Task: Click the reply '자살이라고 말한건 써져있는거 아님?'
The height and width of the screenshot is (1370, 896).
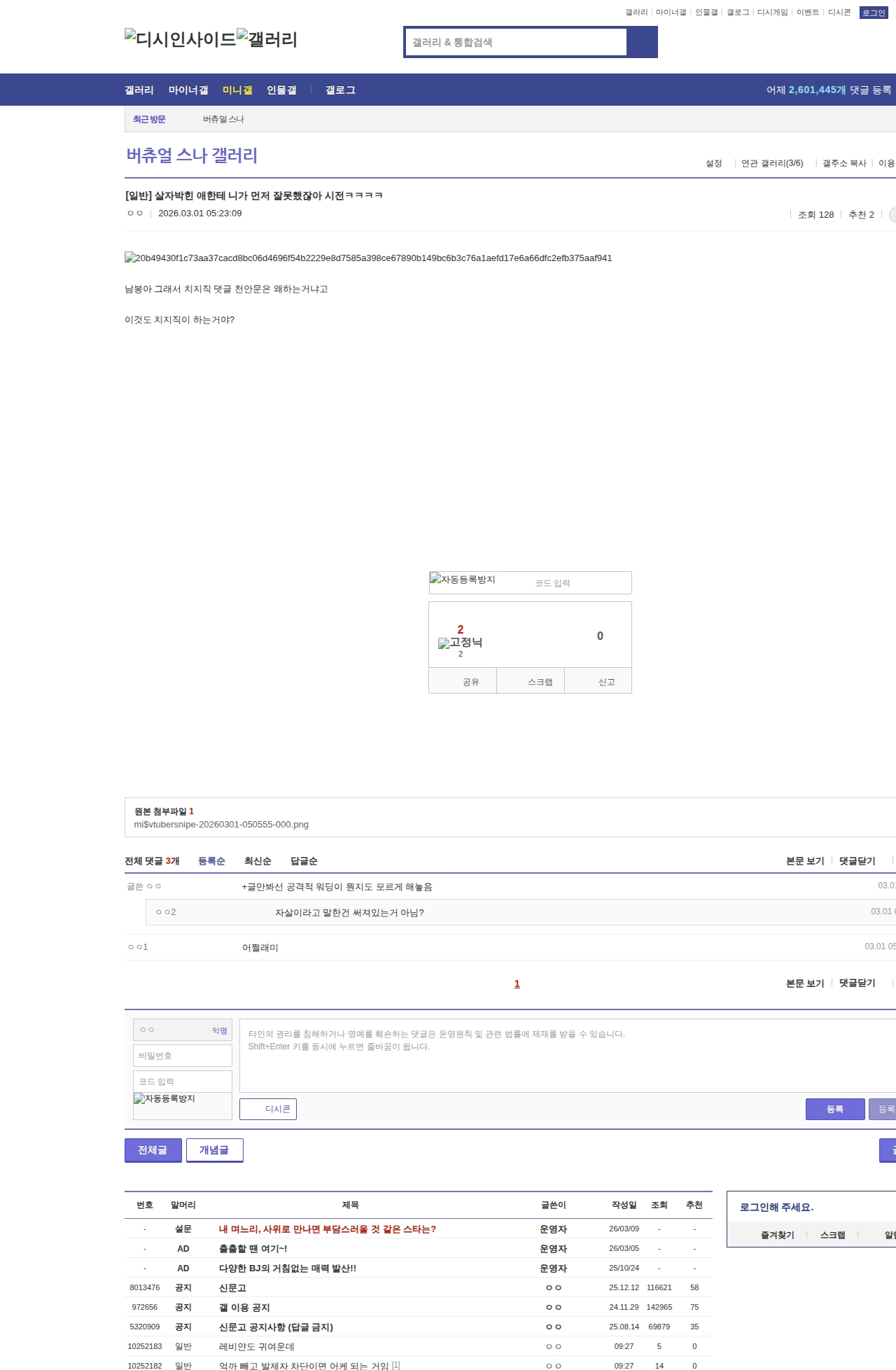Action: tap(349, 912)
